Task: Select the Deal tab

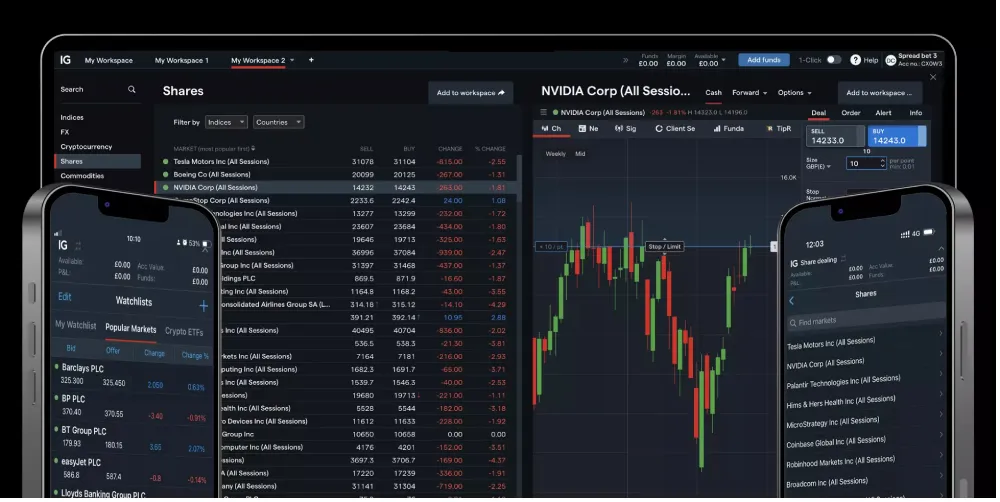Action: point(818,113)
